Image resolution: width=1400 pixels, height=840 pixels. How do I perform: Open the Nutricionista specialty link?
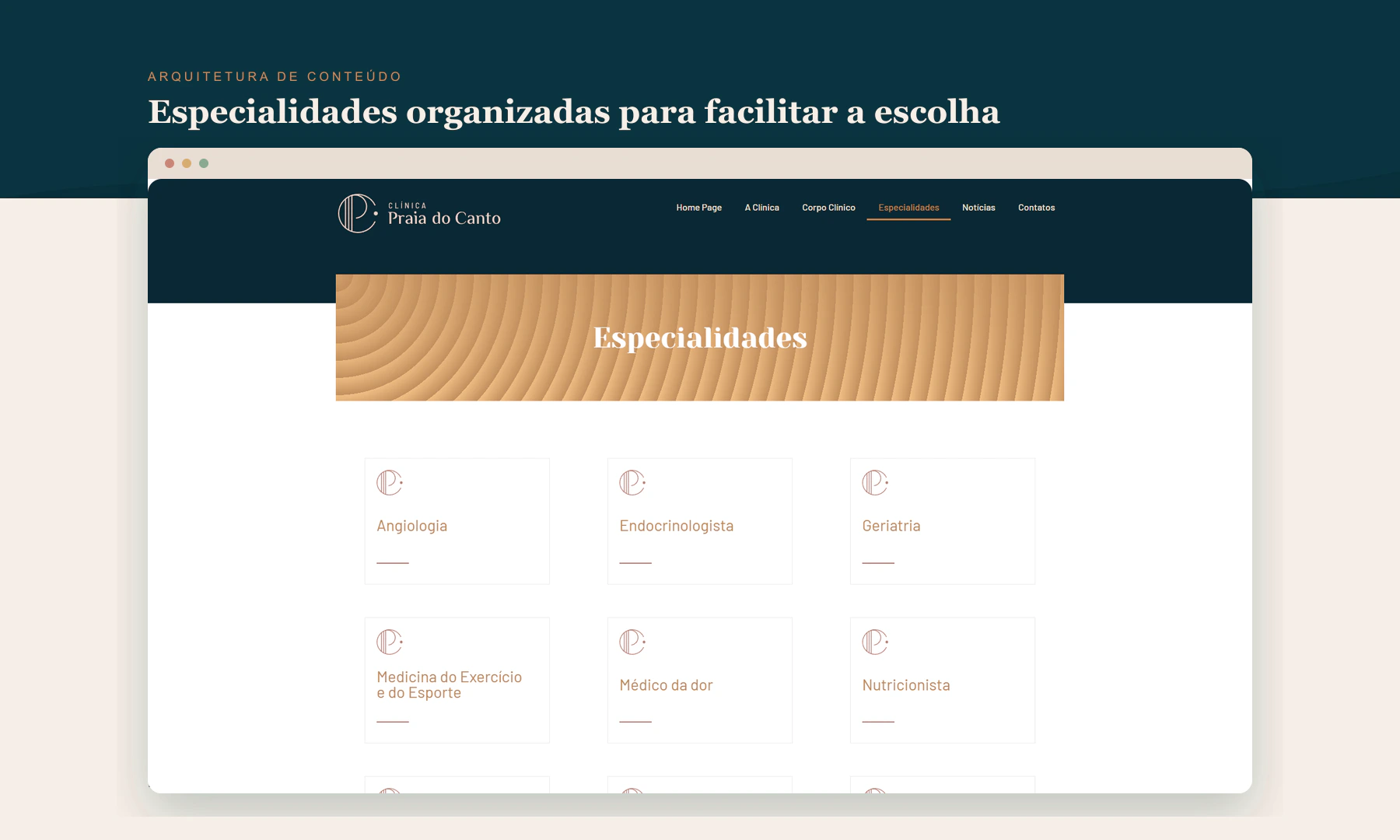point(906,685)
